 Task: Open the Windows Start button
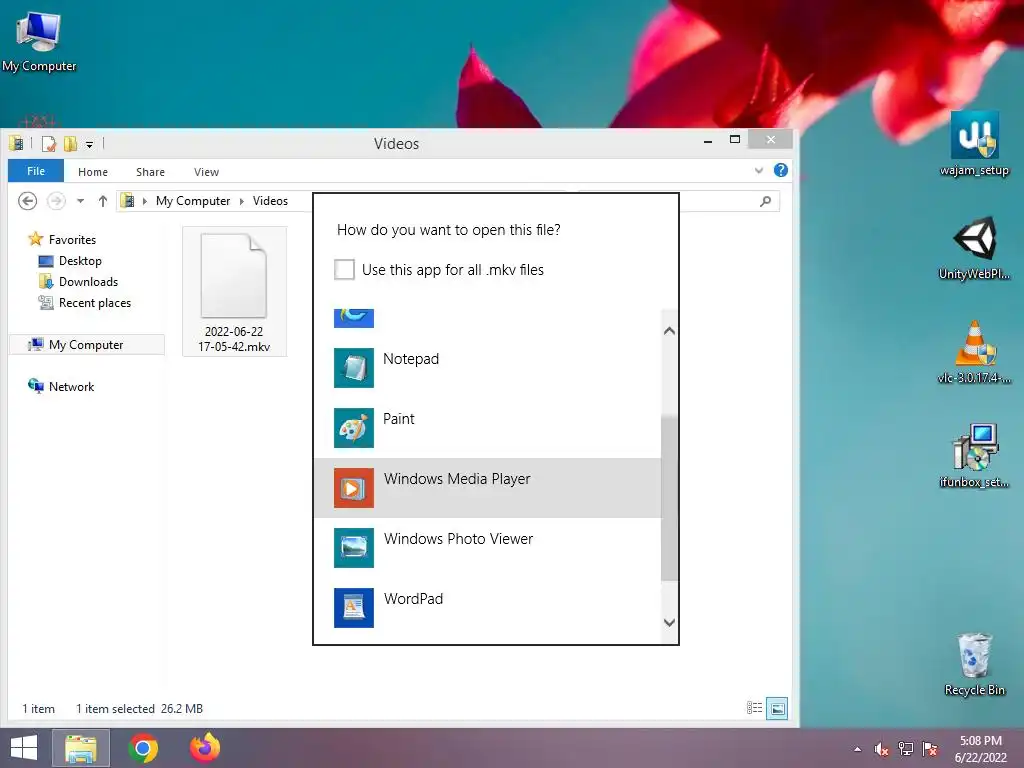pos(24,748)
